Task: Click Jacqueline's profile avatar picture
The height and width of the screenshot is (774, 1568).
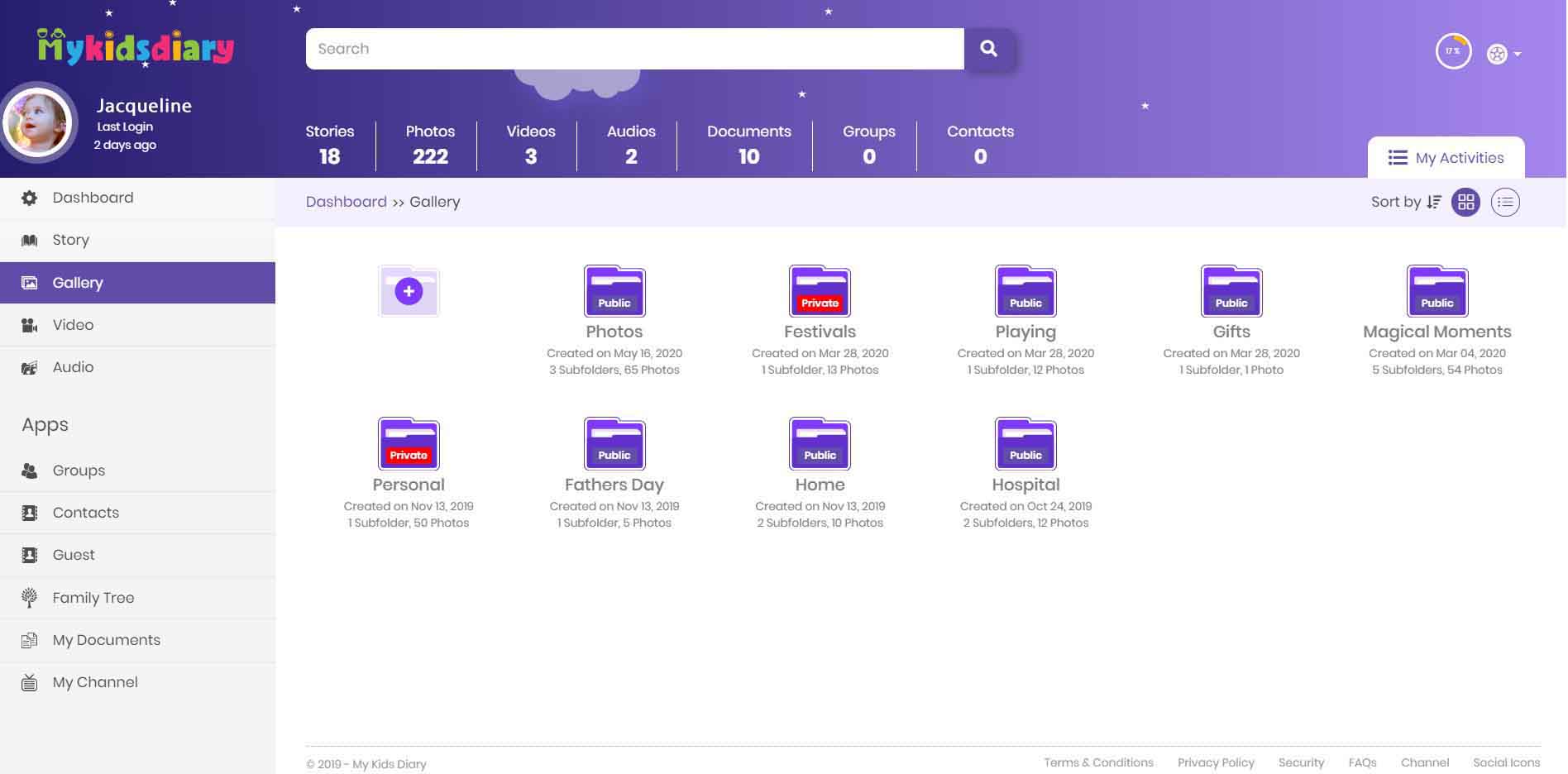Action: point(38,122)
